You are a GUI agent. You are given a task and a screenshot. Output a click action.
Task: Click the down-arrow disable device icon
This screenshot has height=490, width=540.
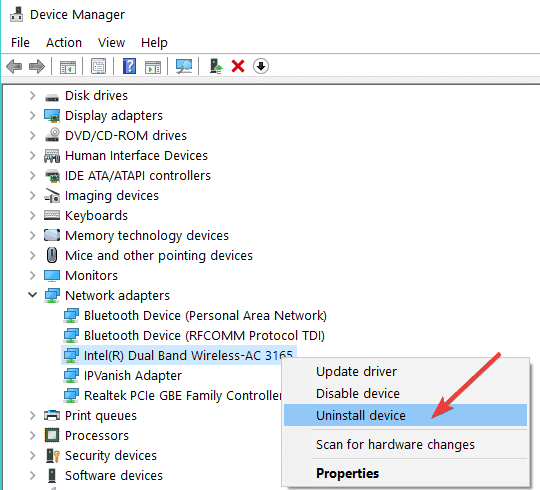pyautogui.click(x=261, y=66)
